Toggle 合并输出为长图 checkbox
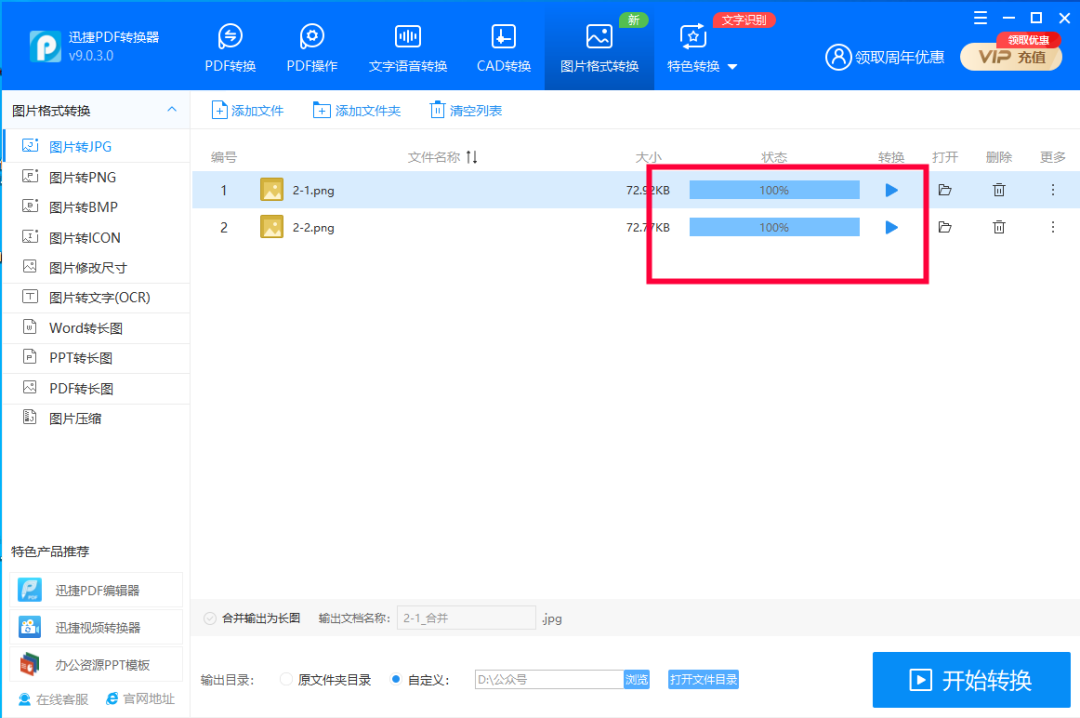This screenshot has height=718, width=1080. [210, 618]
